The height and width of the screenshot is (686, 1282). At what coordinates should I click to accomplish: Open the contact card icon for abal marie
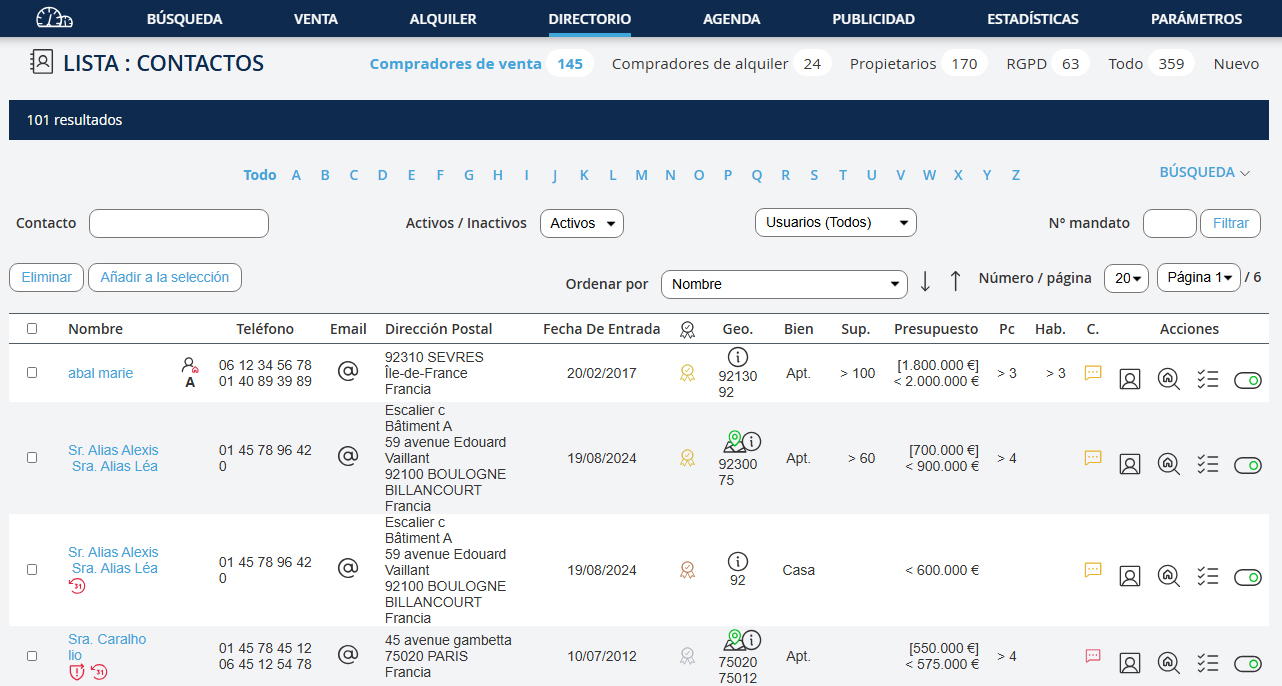tap(1130, 379)
